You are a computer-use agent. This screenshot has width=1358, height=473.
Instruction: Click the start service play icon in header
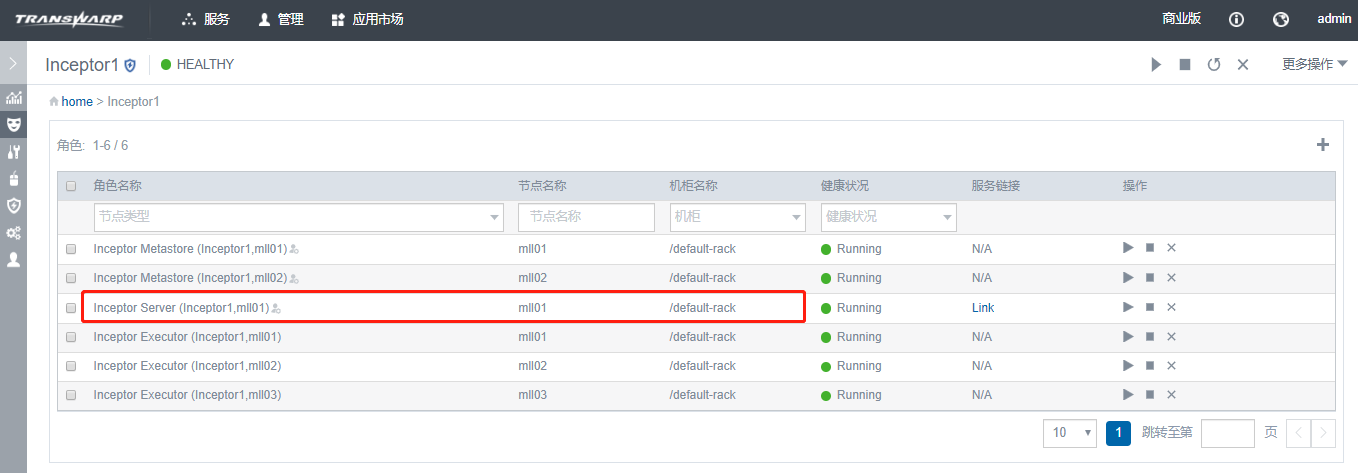[x=1156, y=65]
